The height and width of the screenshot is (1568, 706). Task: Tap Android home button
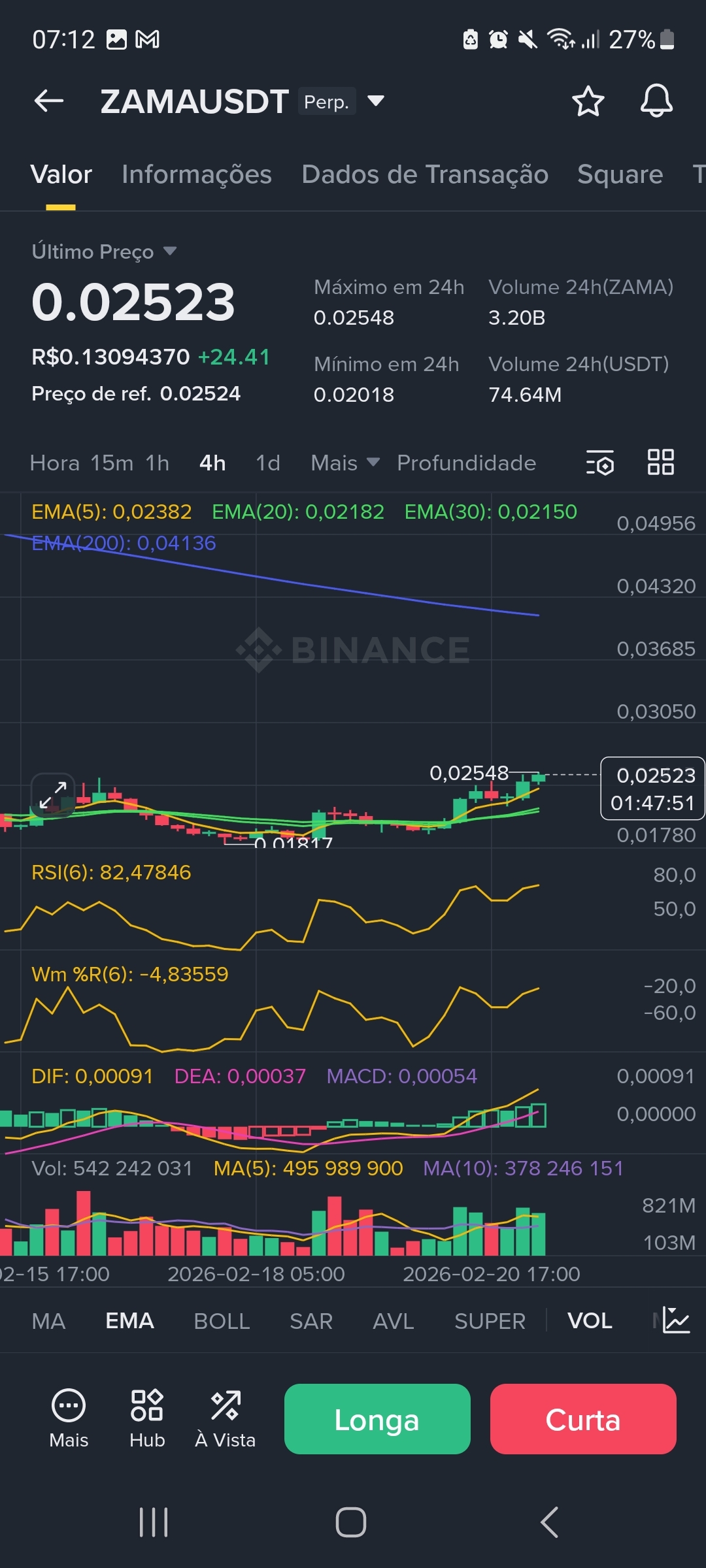point(351,1522)
